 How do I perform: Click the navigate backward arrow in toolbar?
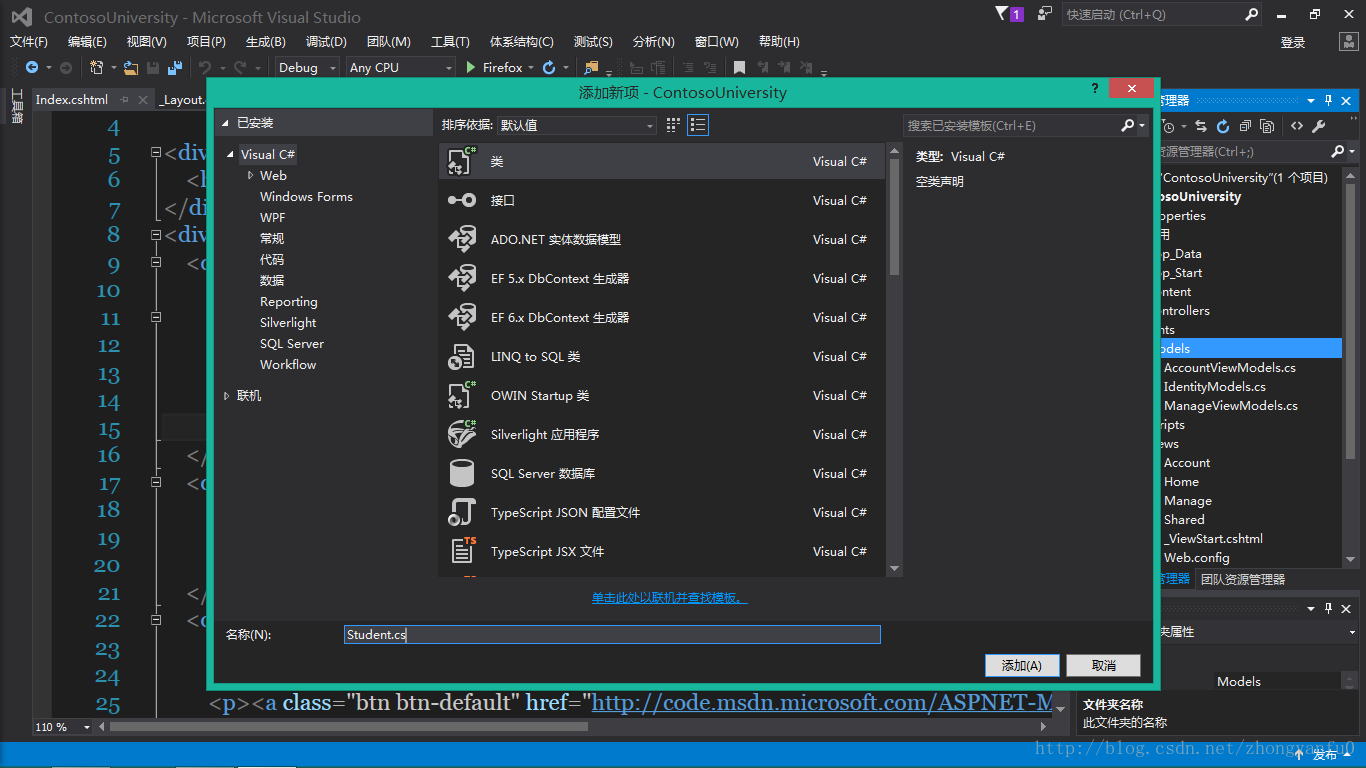coord(31,67)
